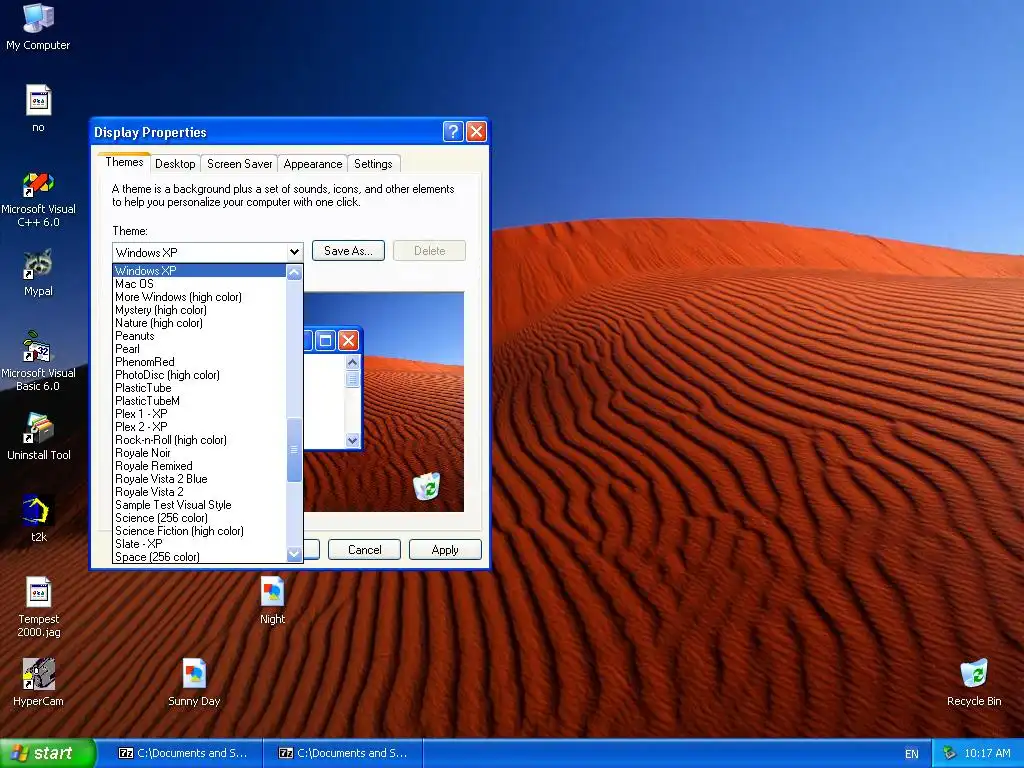1024x768 pixels.
Task: Choose 'Space (256 color)' theme
Action: tap(200, 556)
